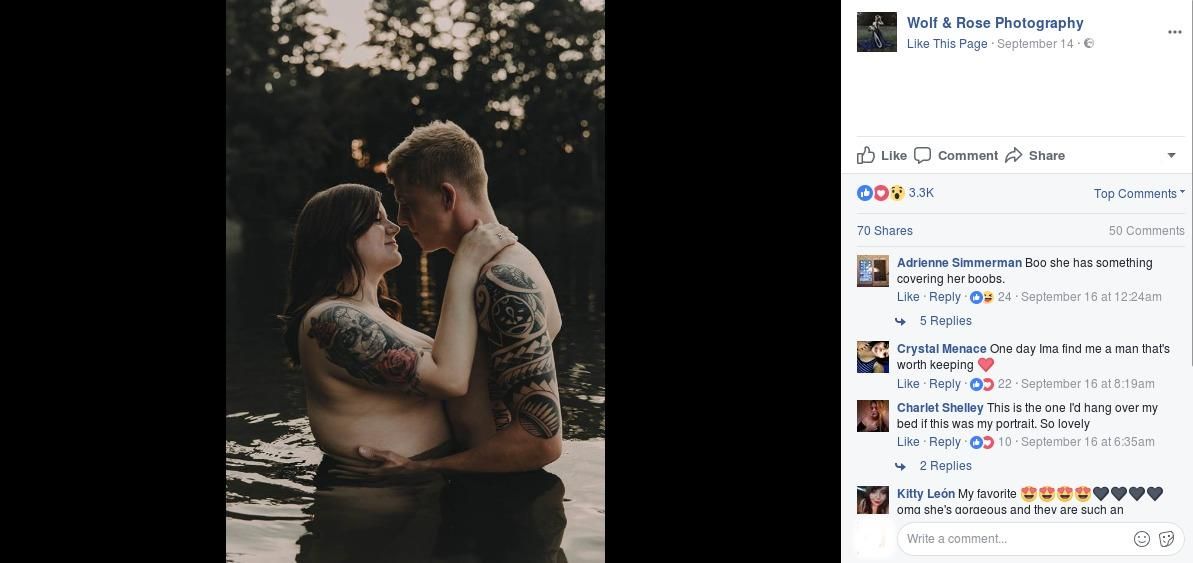Click the heart reaction icon near 3.3K

(x=880, y=193)
